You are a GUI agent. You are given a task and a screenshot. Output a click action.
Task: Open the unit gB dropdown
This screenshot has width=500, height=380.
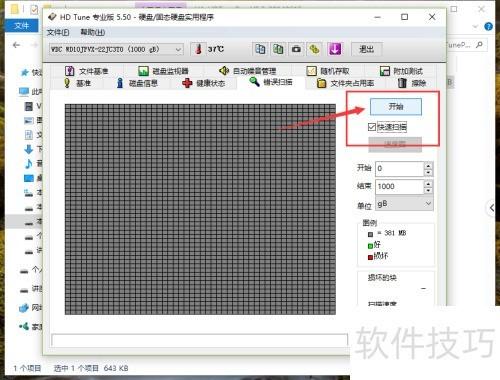click(404, 204)
